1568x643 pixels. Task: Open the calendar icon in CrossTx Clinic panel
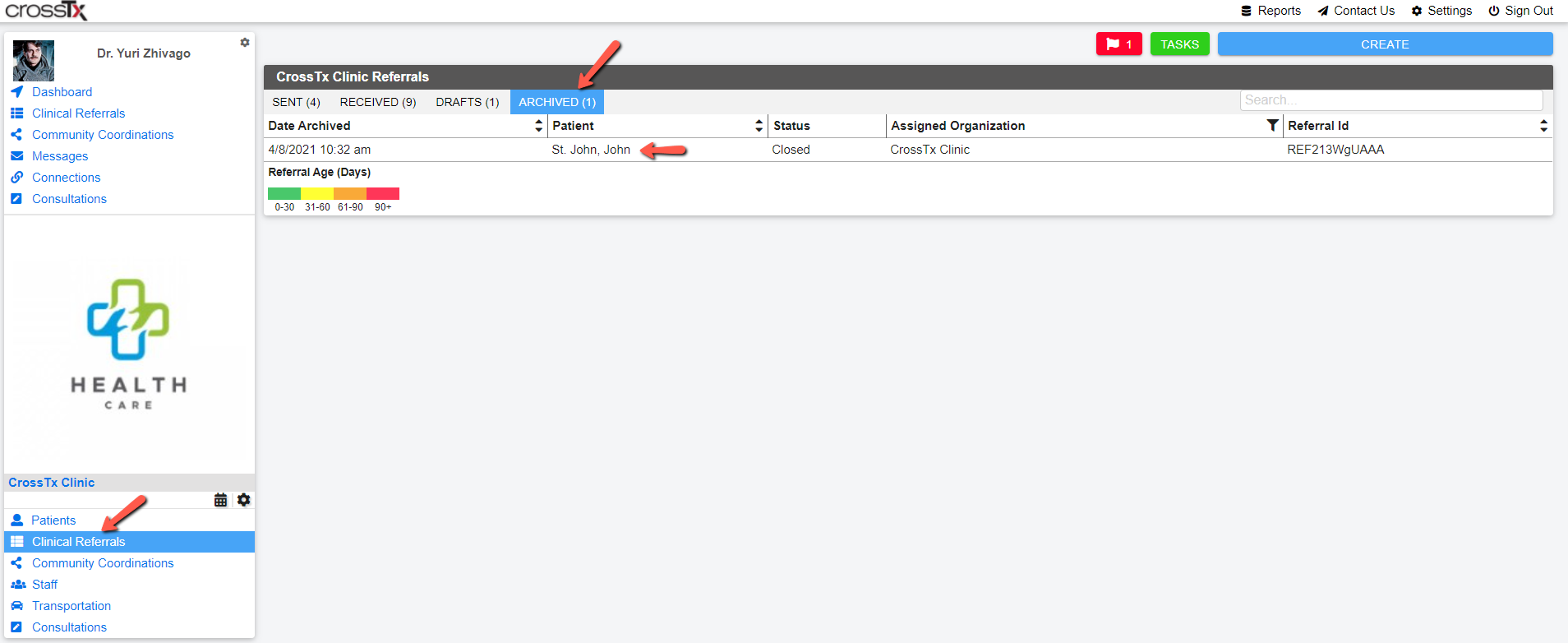(220, 500)
